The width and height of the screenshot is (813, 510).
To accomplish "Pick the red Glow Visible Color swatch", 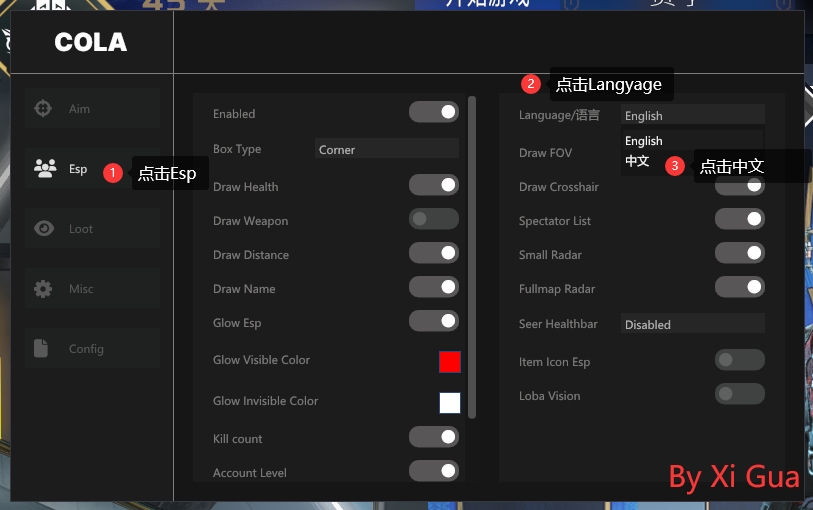I will 449,361.
